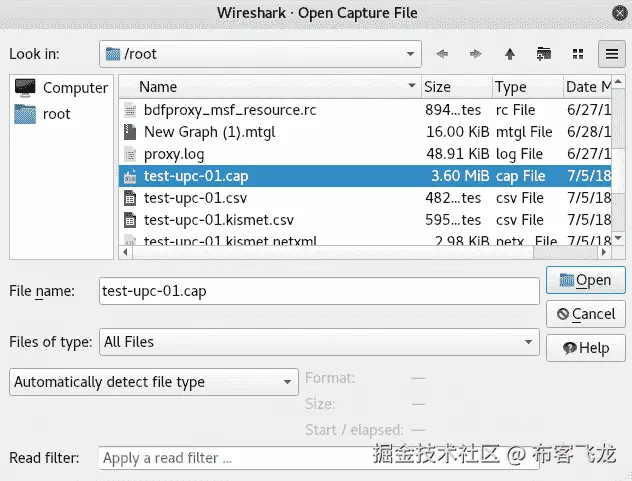The image size is (632, 481).
Task: Click the rc File type cell
Action: pyautogui.click(x=516, y=110)
